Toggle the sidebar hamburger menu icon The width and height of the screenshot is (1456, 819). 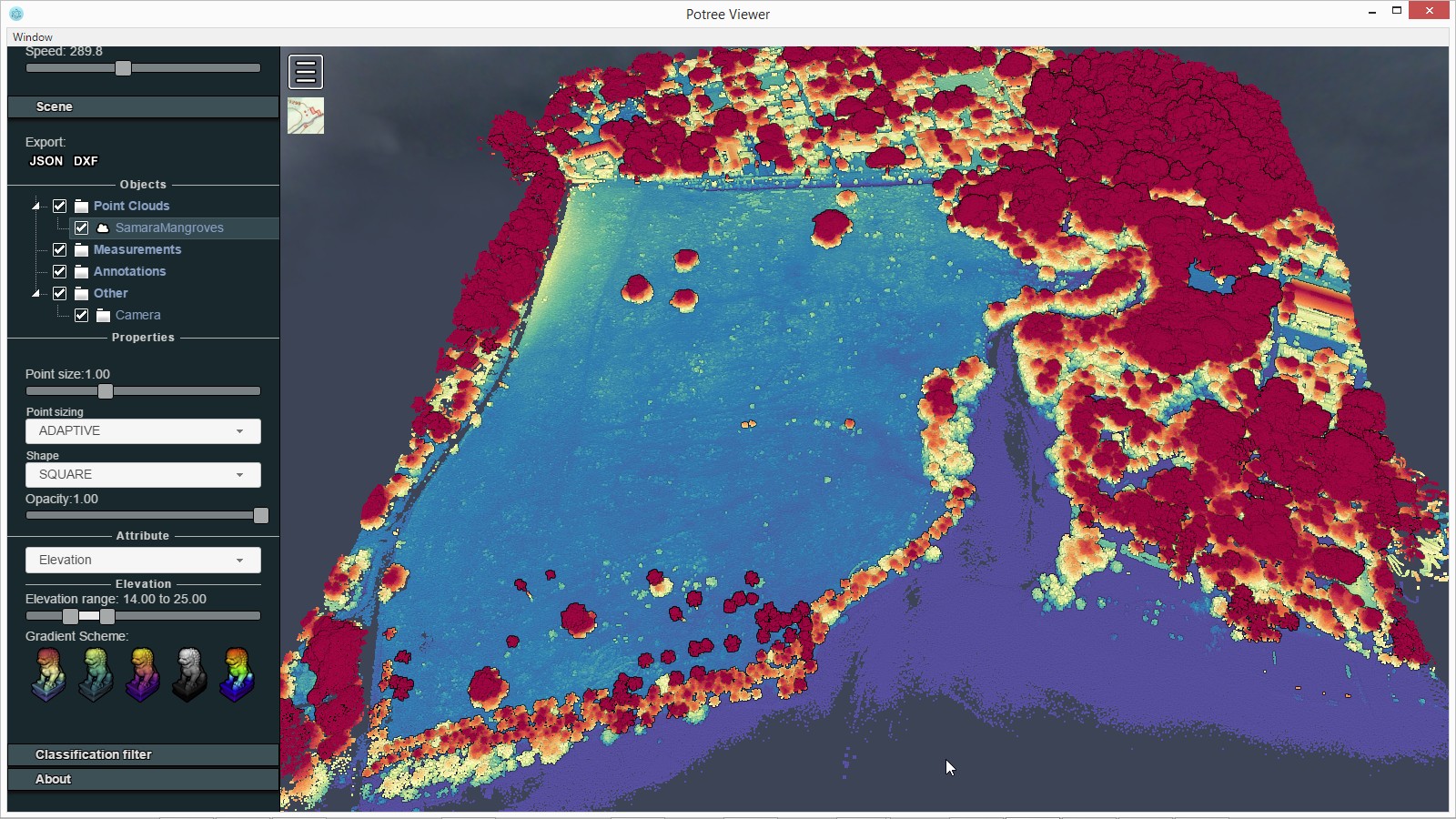306,72
